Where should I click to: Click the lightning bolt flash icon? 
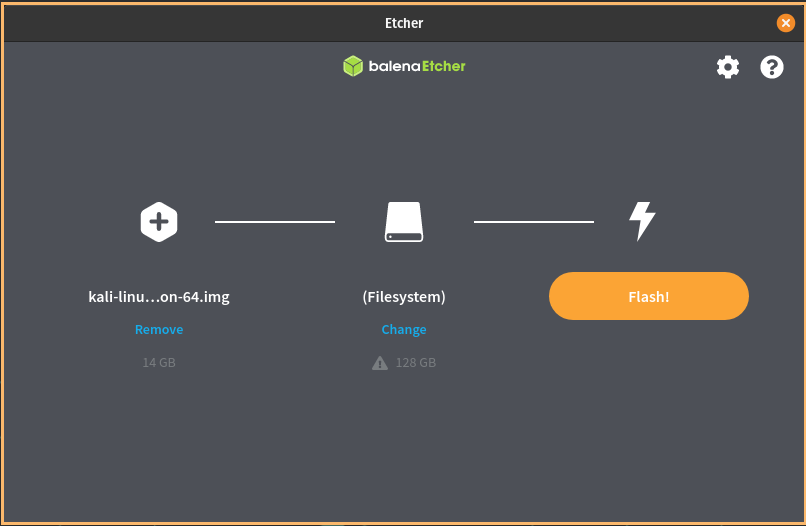(x=641, y=221)
